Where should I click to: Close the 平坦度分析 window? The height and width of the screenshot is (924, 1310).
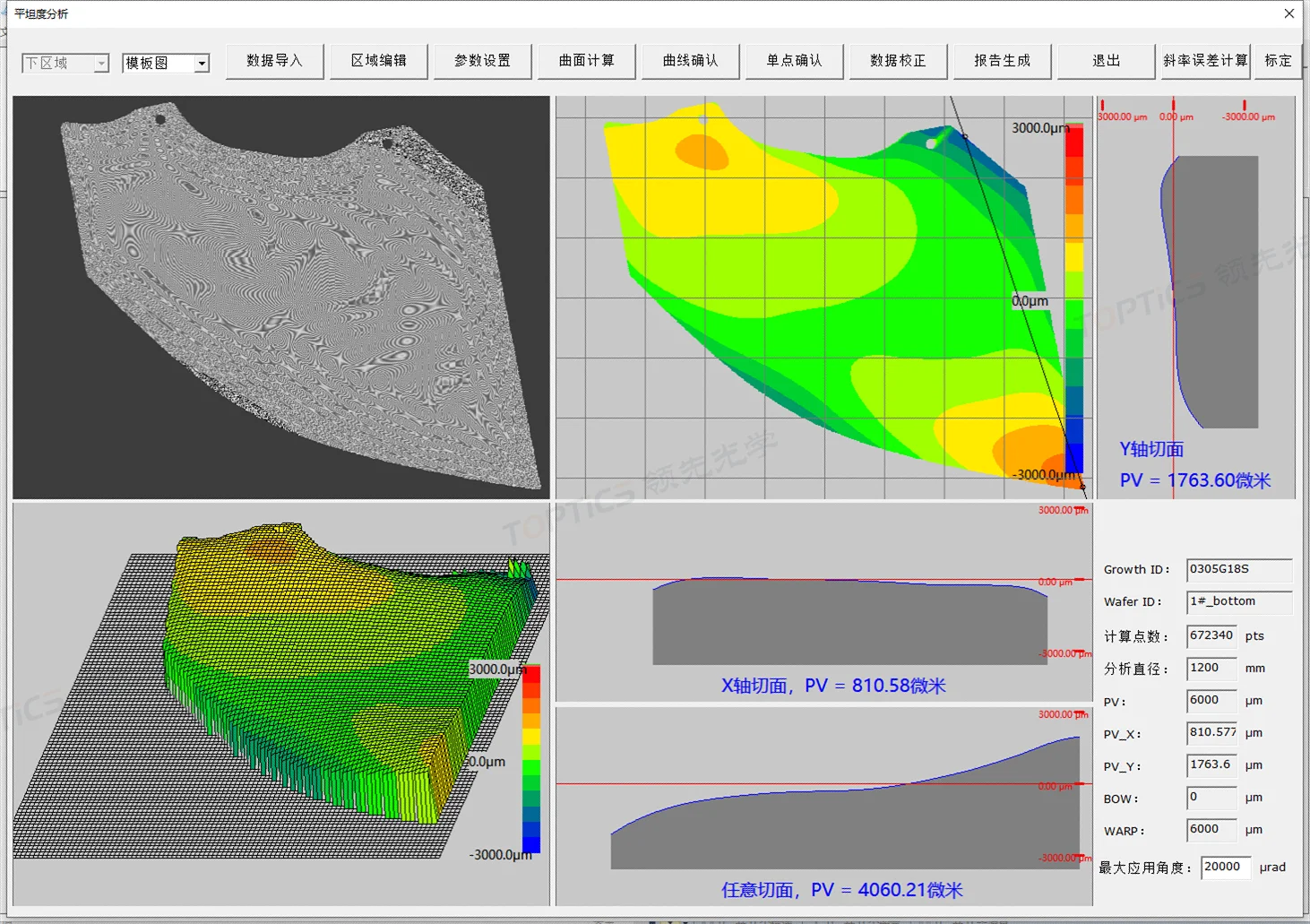click(1288, 13)
